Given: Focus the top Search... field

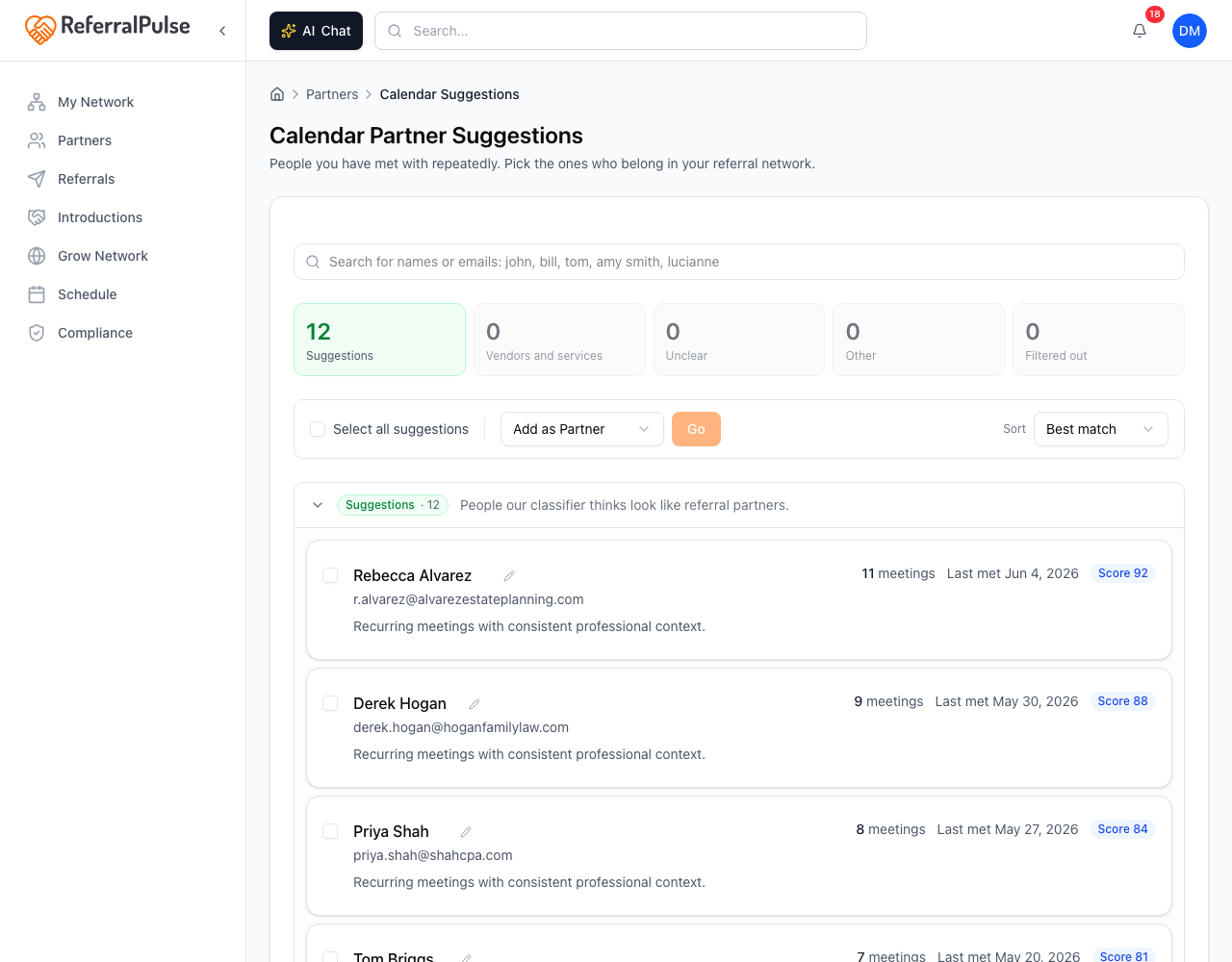Looking at the screenshot, I should (621, 31).
